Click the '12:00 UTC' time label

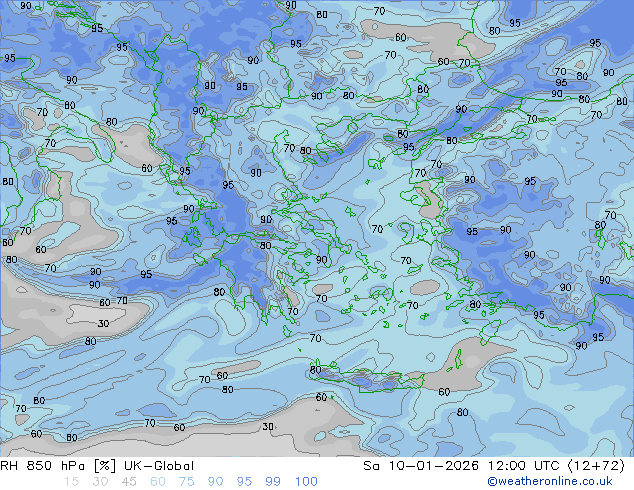coord(523,466)
